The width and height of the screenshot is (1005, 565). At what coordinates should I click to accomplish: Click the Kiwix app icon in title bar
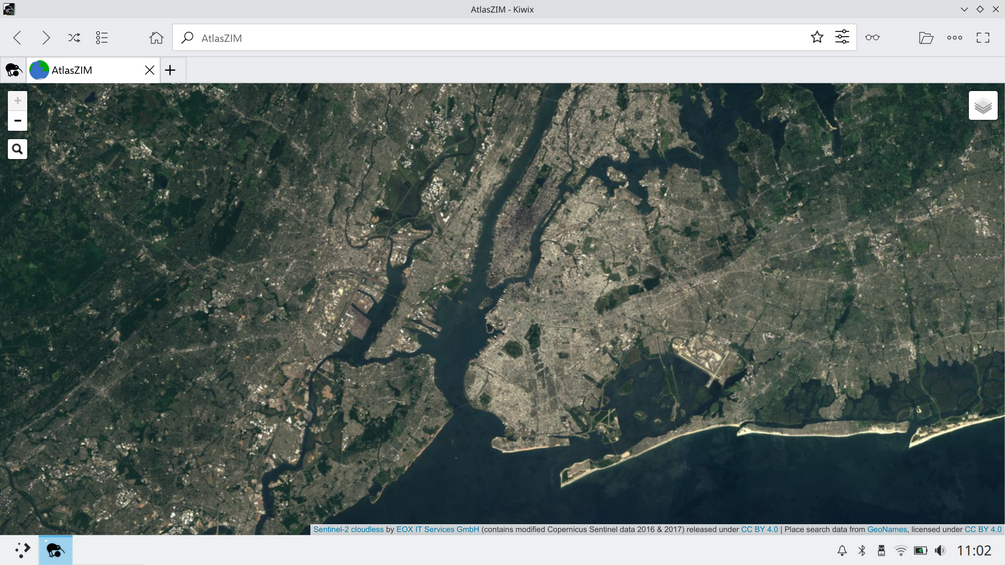[8, 9]
